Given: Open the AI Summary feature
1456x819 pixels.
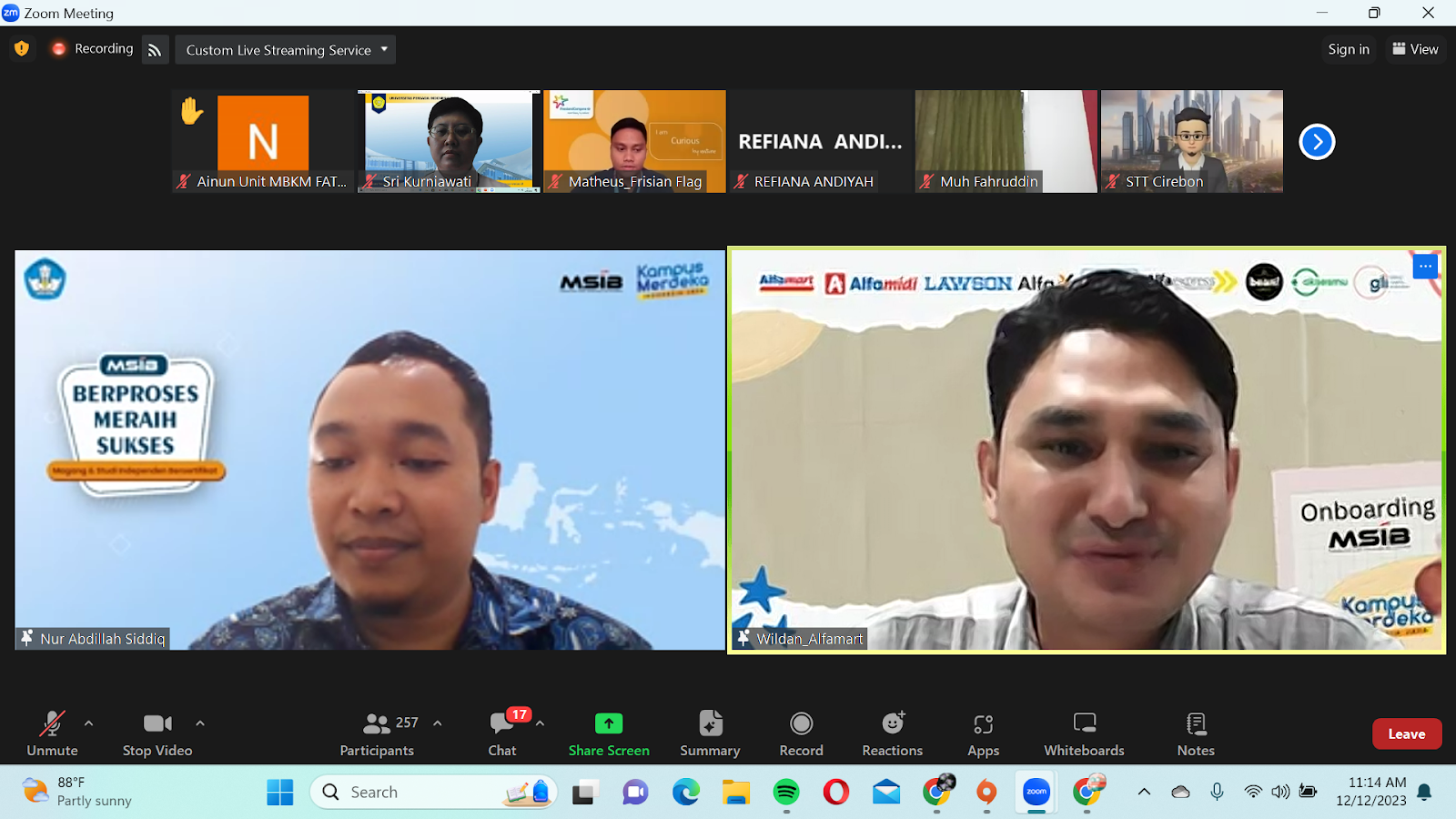Looking at the screenshot, I should click(710, 734).
